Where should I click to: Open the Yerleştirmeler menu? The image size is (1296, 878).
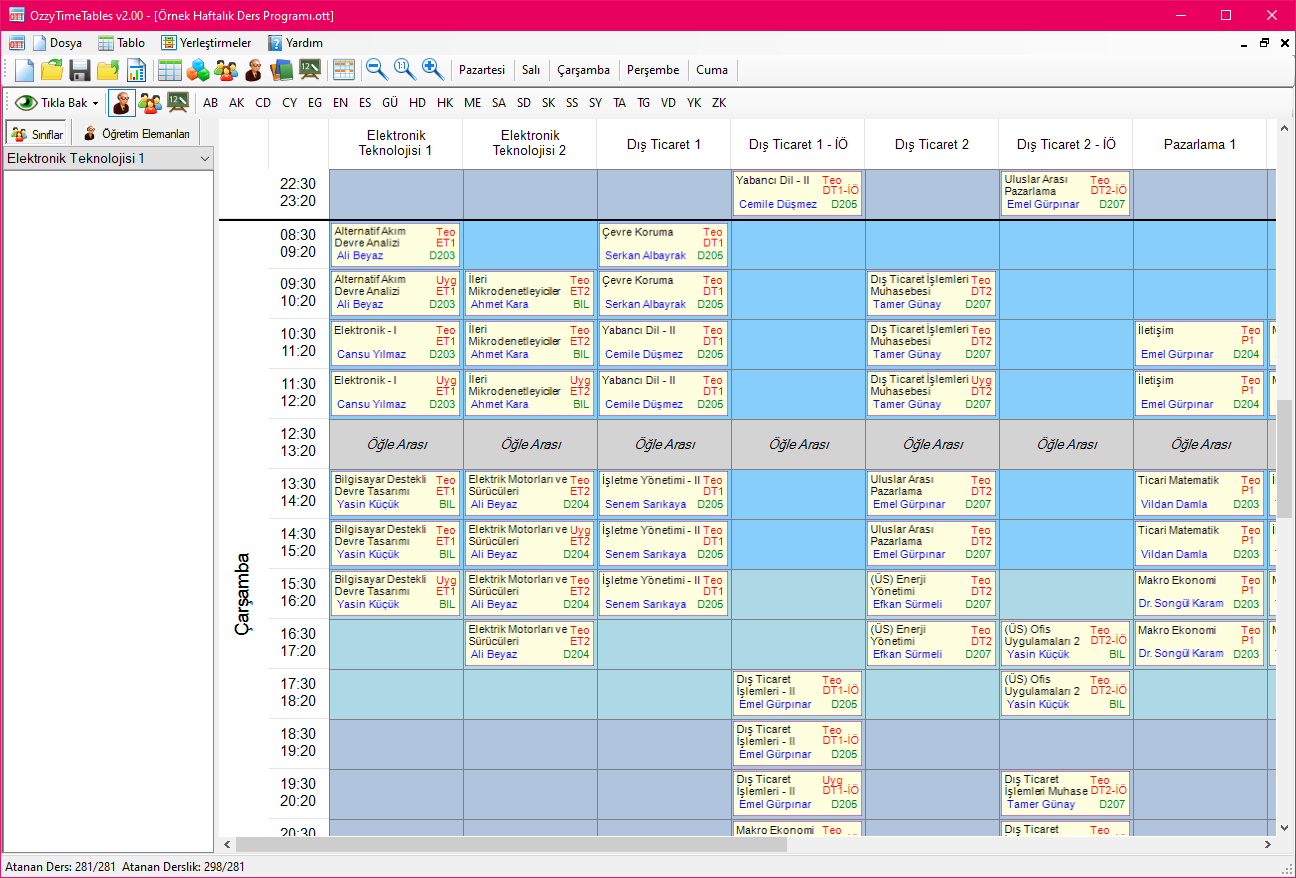206,43
